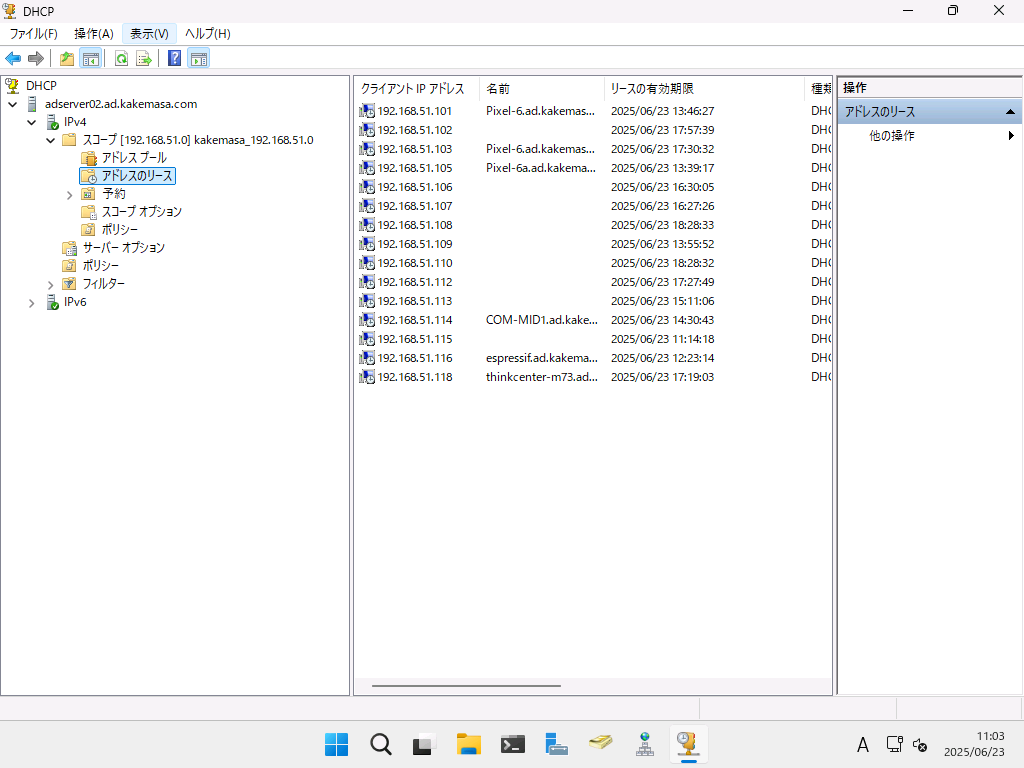Click the lease icon for 192.168.51.118
Screen dimensions: 1024x768
(x=367, y=377)
